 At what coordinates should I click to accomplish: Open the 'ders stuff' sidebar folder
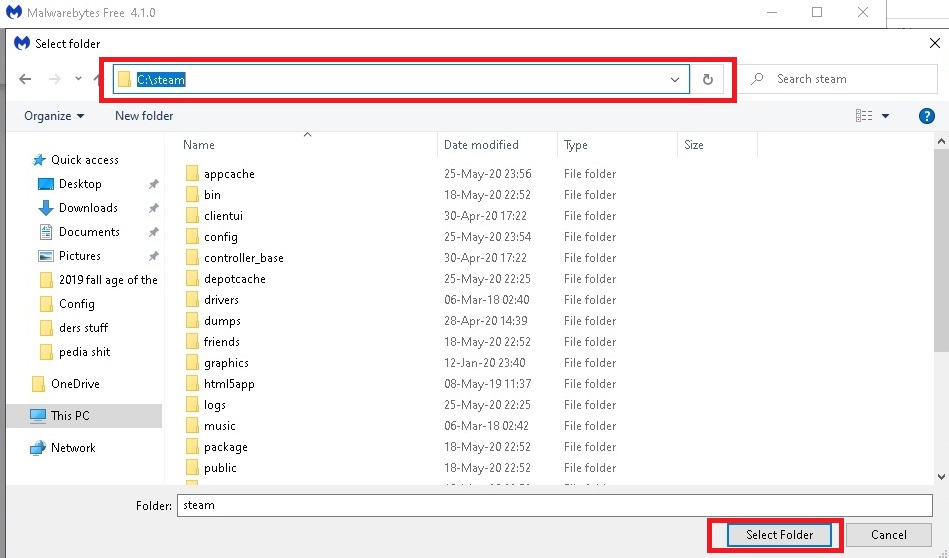[73, 328]
